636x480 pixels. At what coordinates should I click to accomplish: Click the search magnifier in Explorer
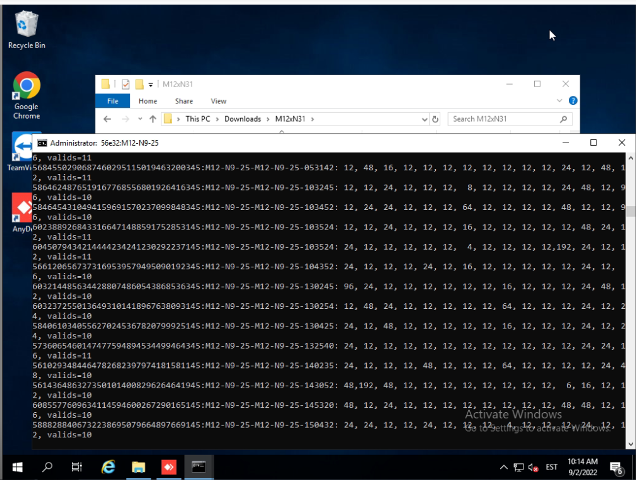(x=563, y=119)
